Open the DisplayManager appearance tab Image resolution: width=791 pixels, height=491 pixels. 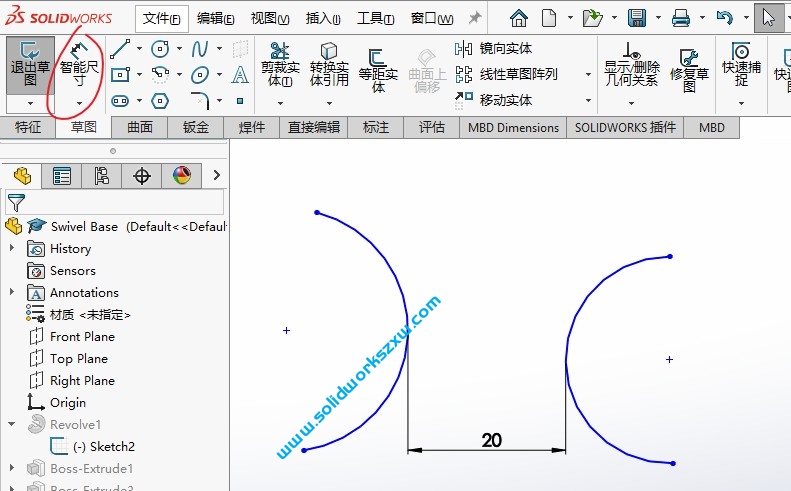[181, 176]
